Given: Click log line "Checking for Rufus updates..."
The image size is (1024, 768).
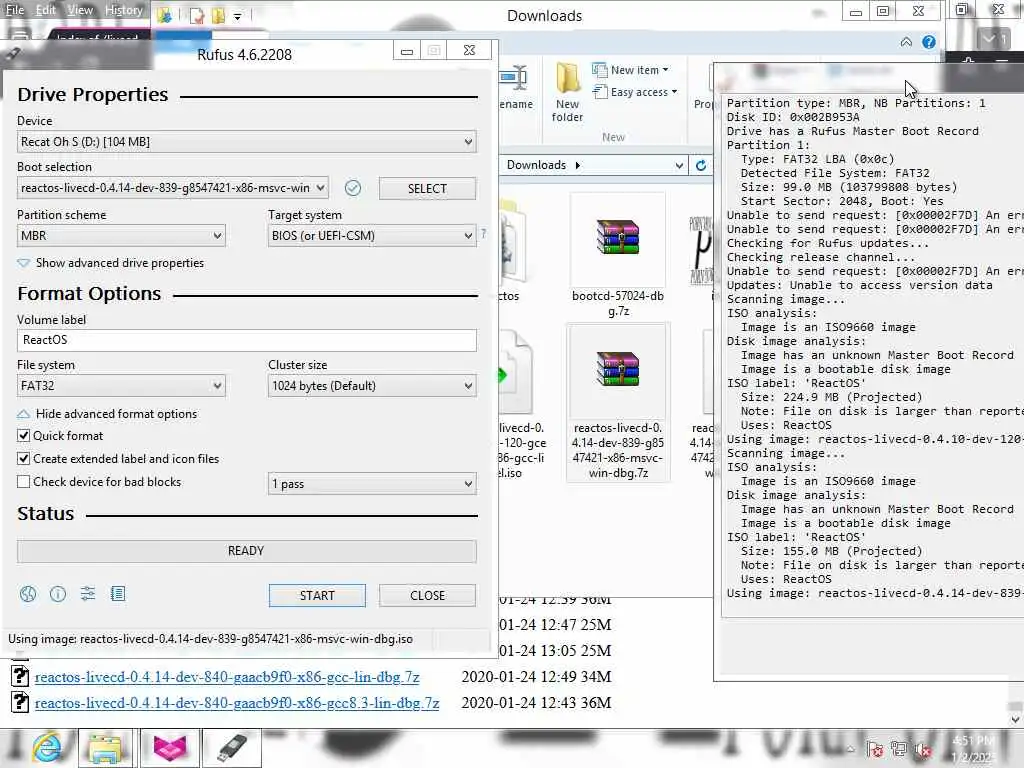Looking at the screenshot, I should tap(827, 243).
